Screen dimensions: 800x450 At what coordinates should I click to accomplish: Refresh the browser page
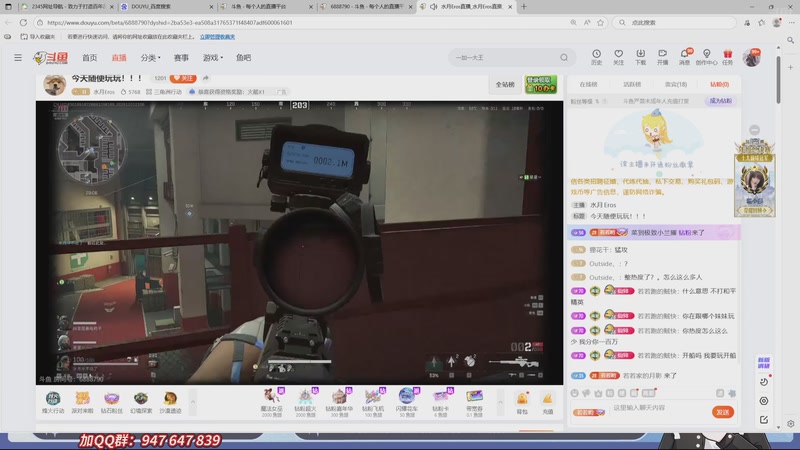pos(23,22)
